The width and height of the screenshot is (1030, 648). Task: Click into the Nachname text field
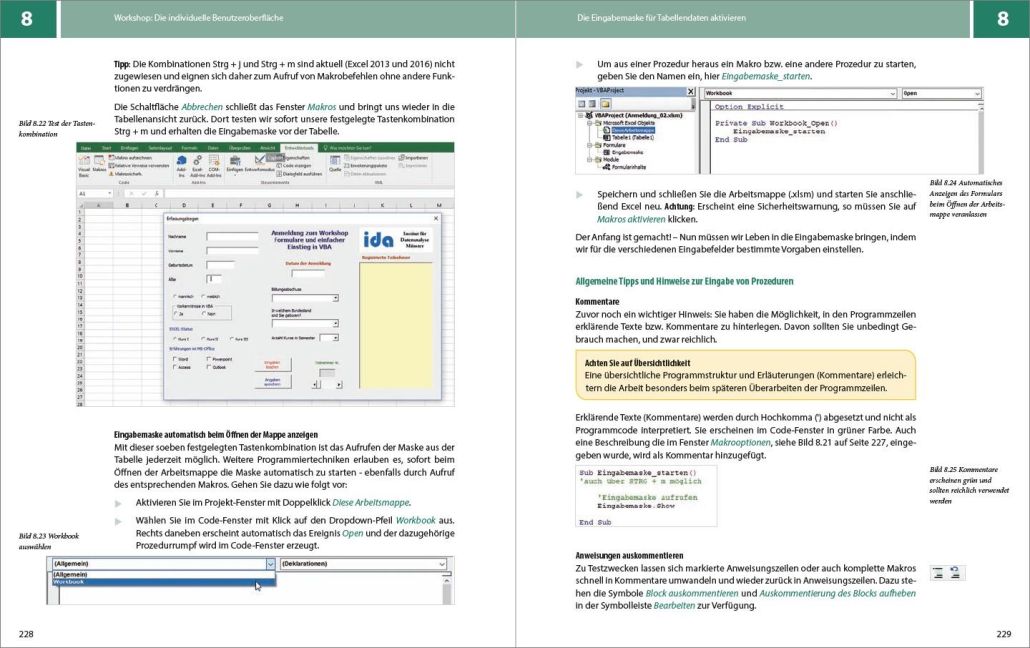(232, 237)
